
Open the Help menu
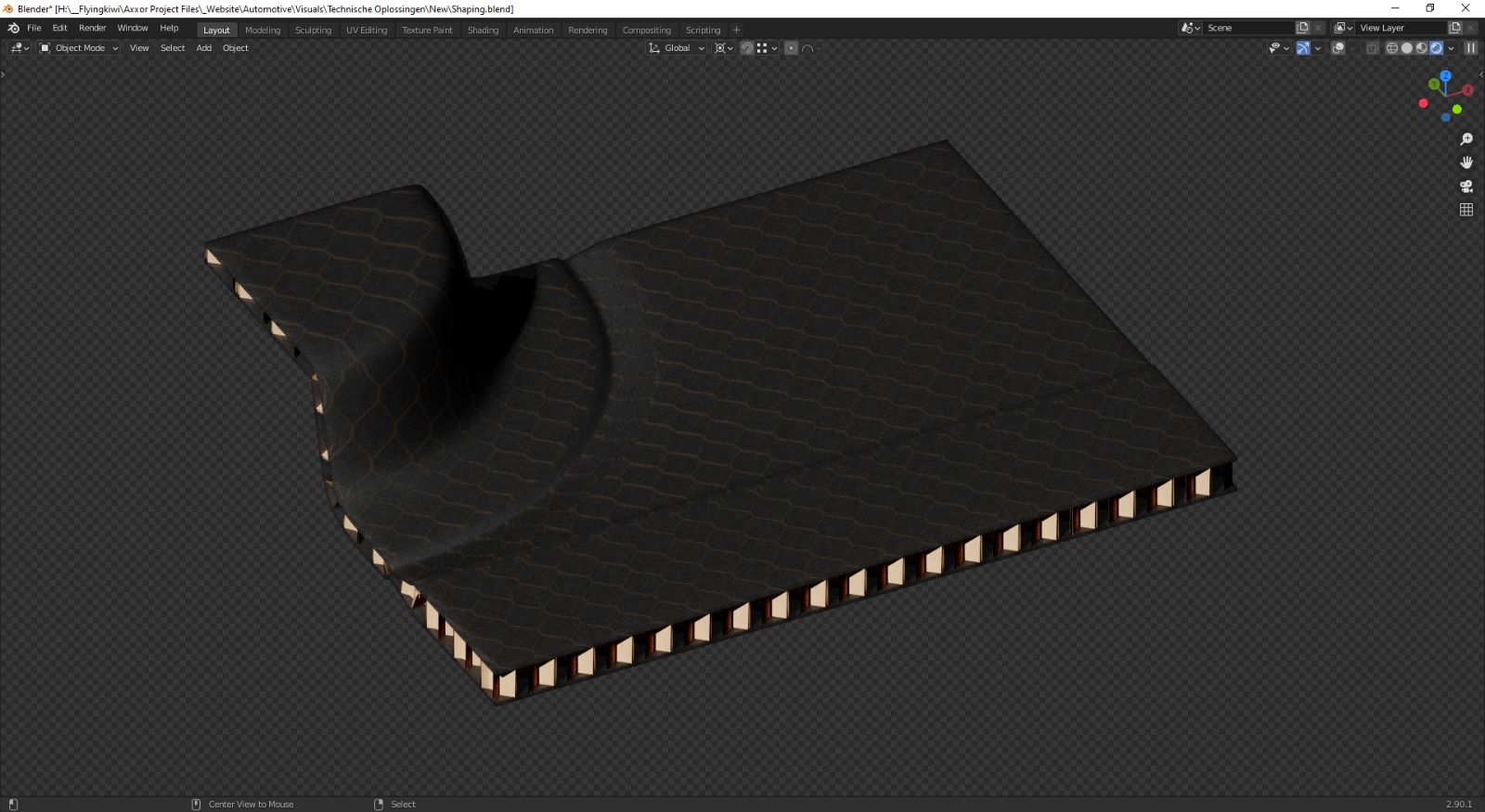pyautogui.click(x=169, y=28)
